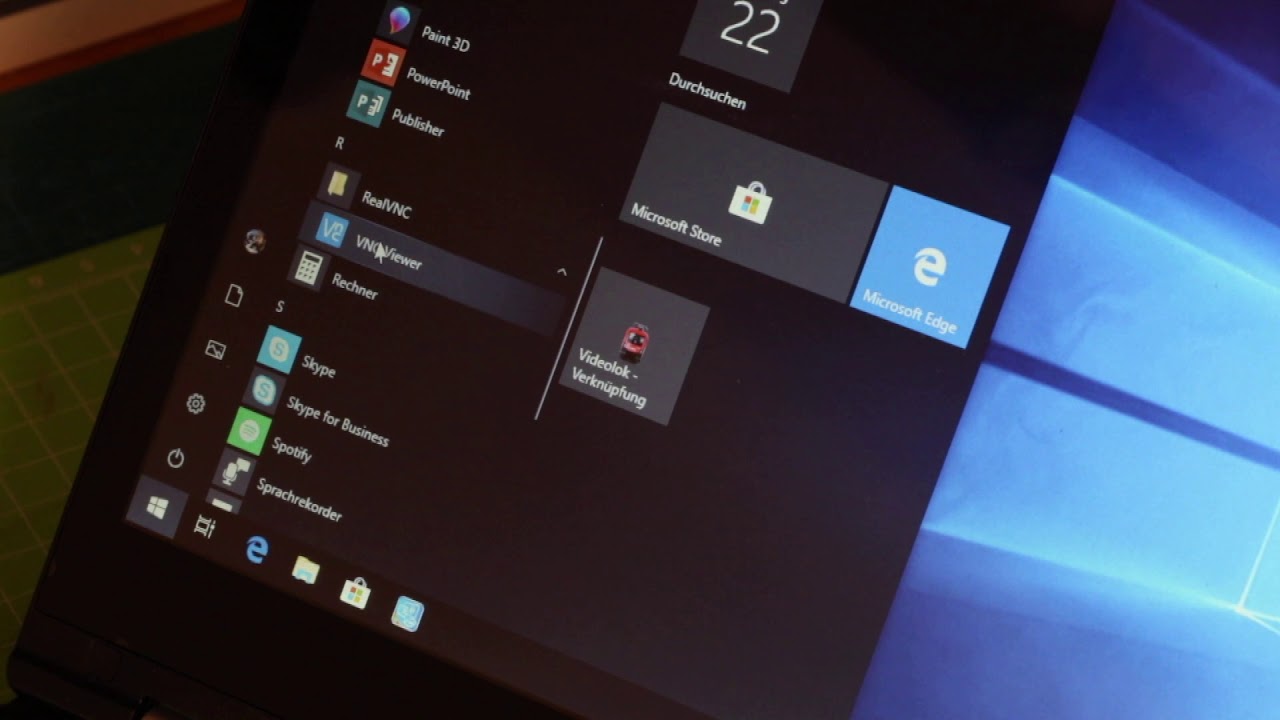This screenshot has width=1280, height=720.
Task: Click the Publisher label text
Action: 418,123
